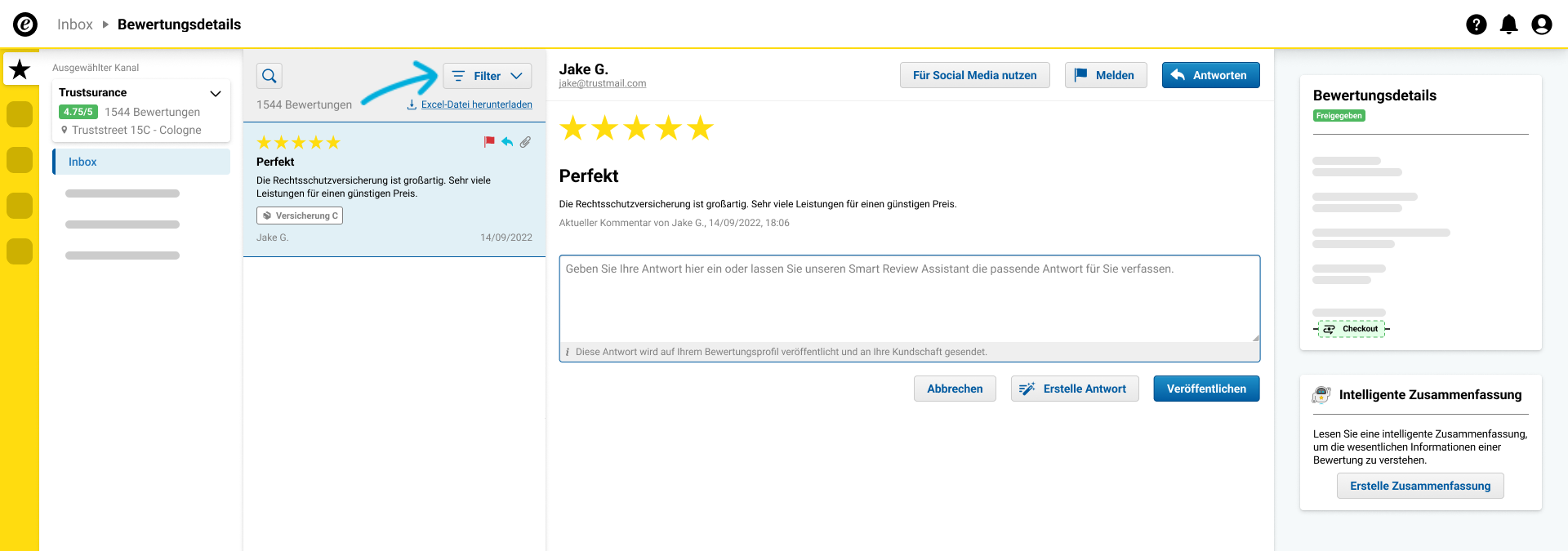1568x551 pixels.
Task: Click the search magnifier in review list
Action: pyautogui.click(x=269, y=76)
